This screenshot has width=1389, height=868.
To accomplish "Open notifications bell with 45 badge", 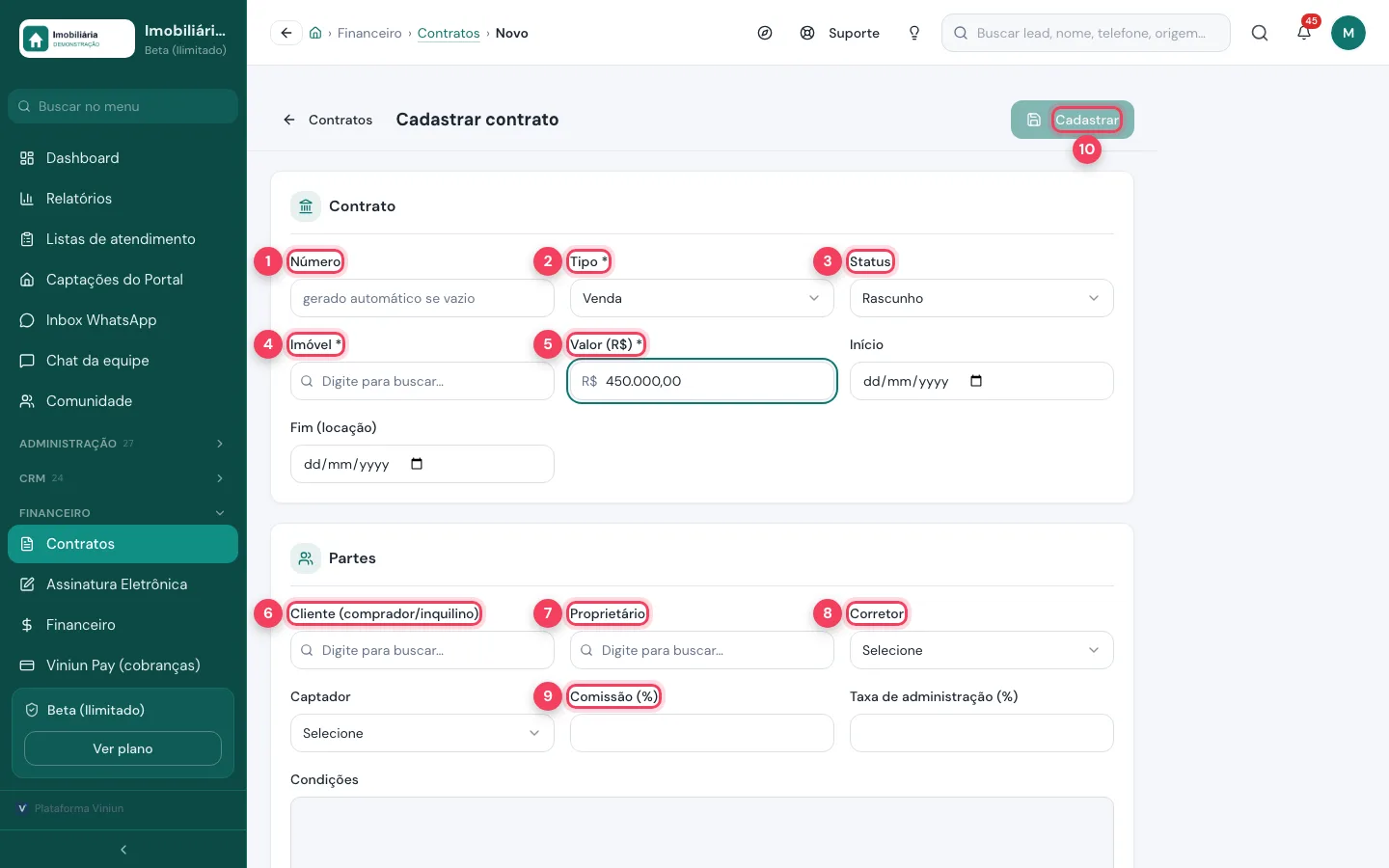I will pyautogui.click(x=1304, y=33).
